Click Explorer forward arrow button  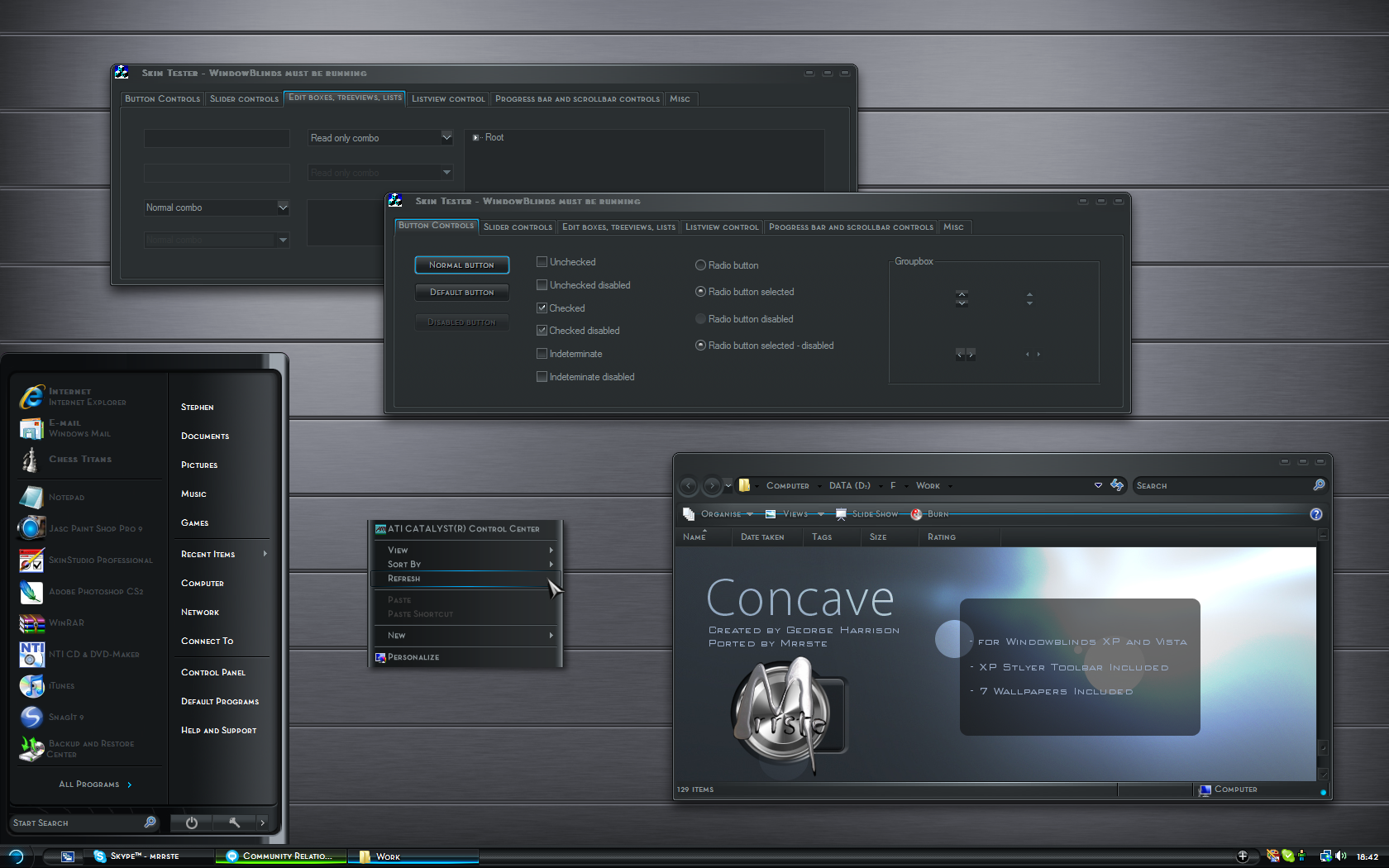pos(711,485)
